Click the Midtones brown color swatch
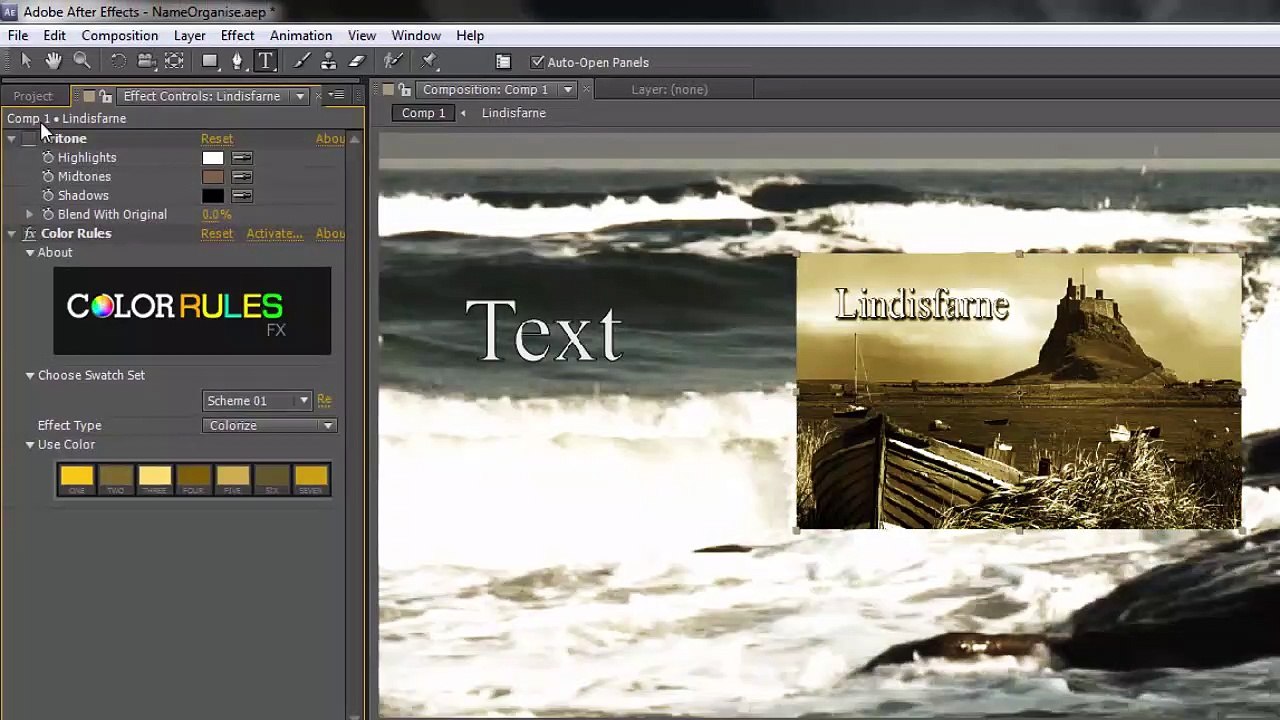Image resolution: width=1280 pixels, height=720 pixels. coord(213,177)
